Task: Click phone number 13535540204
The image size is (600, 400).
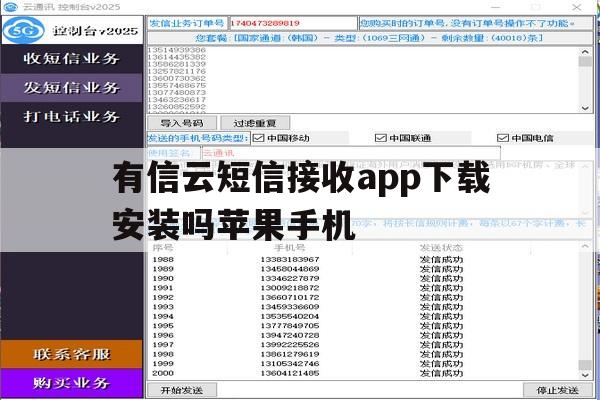Action: 290,316
